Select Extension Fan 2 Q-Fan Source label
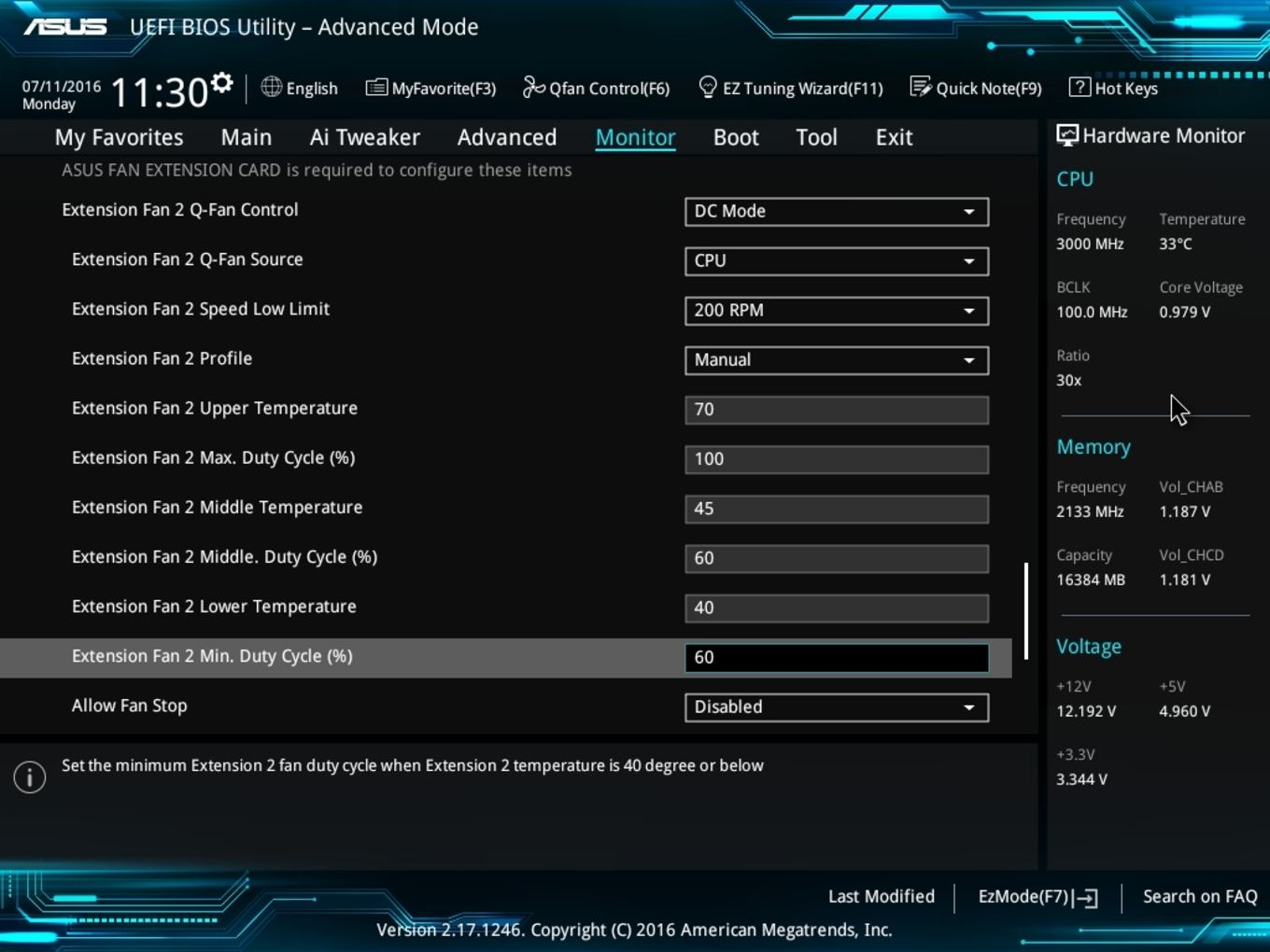1270x952 pixels. (188, 259)
